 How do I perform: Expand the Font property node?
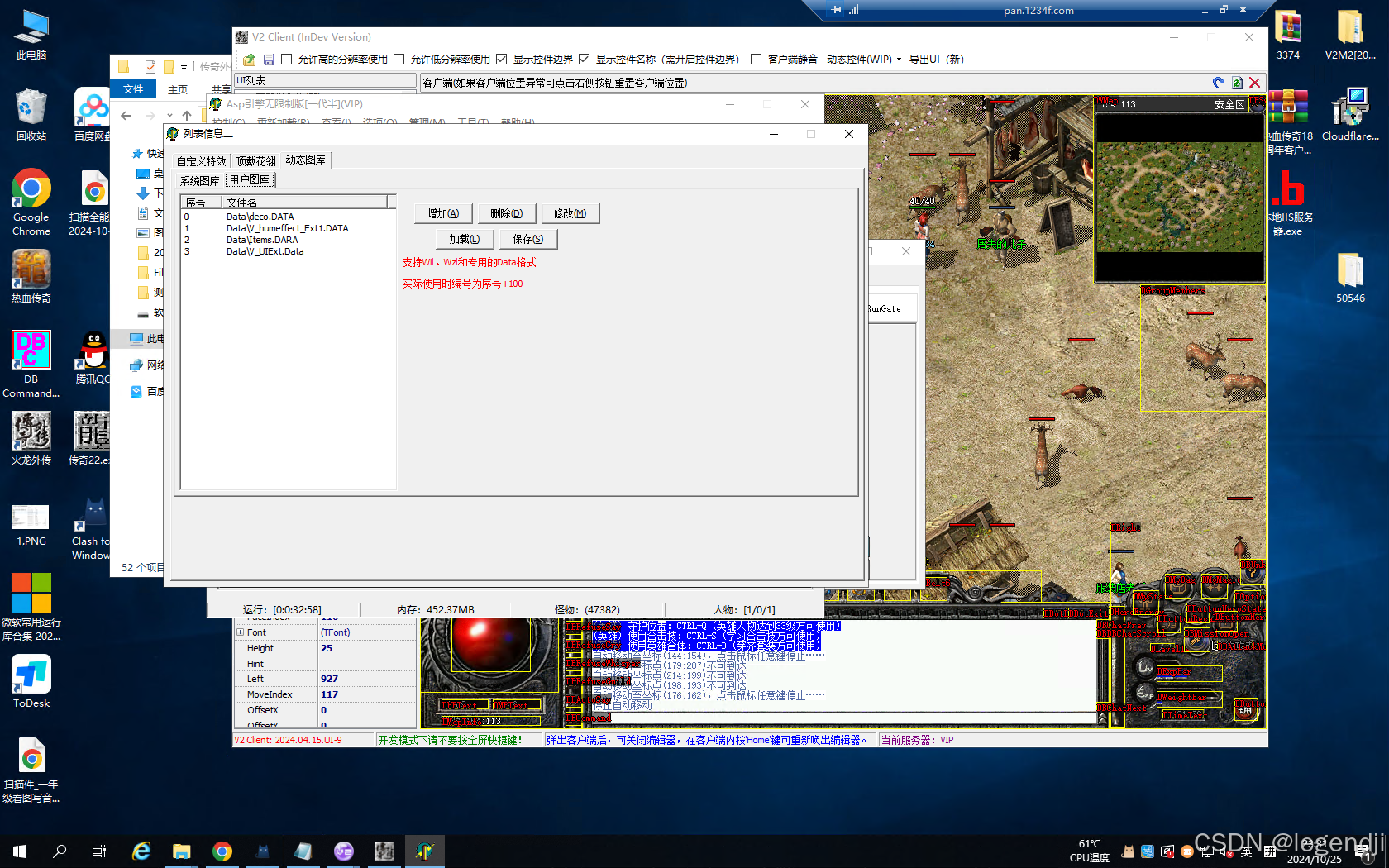pyautogui.click(x=241, y=632)
